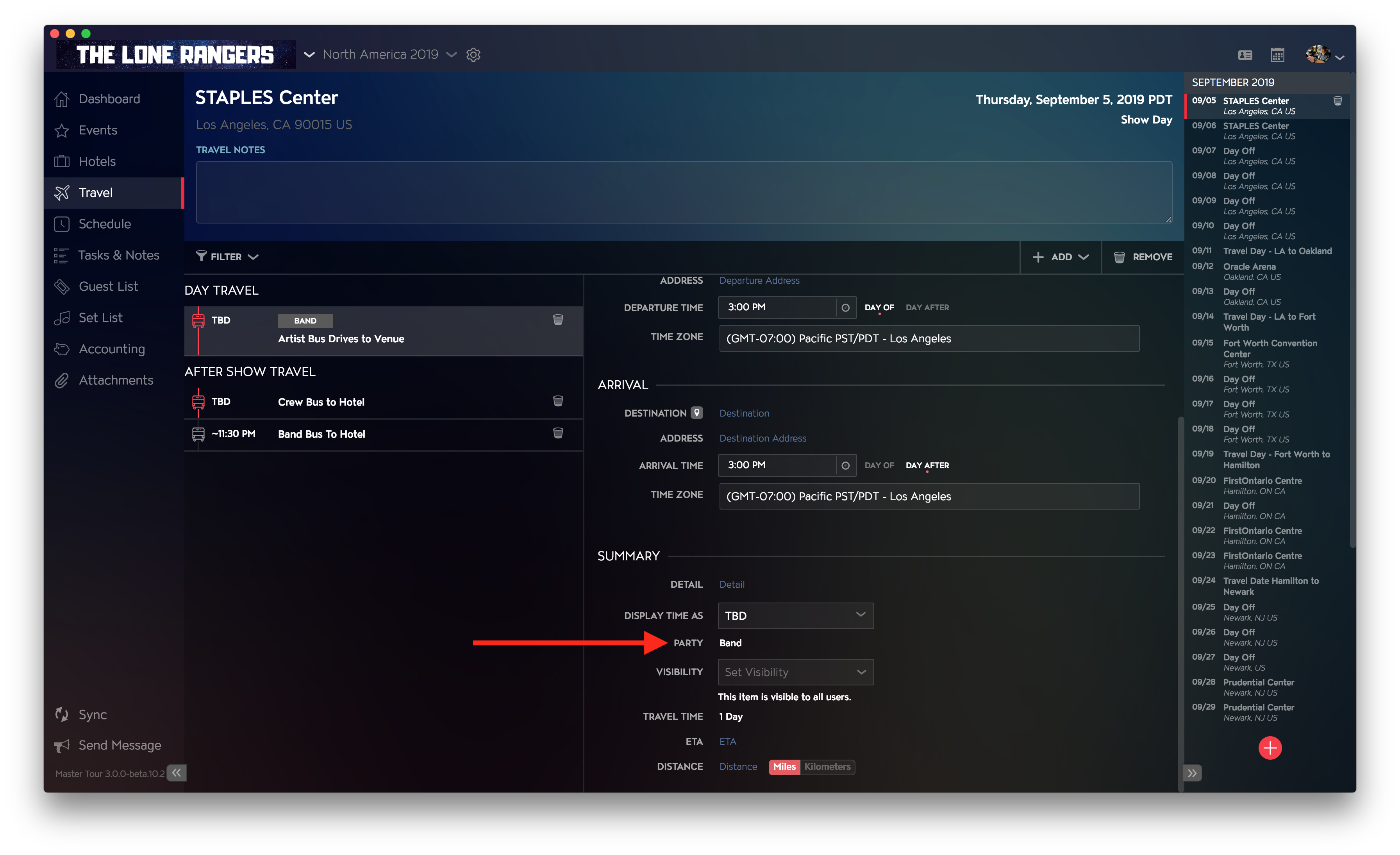Click the contact card icon in header
The image size is (1400, 855).
click(x=1245, y=55)
